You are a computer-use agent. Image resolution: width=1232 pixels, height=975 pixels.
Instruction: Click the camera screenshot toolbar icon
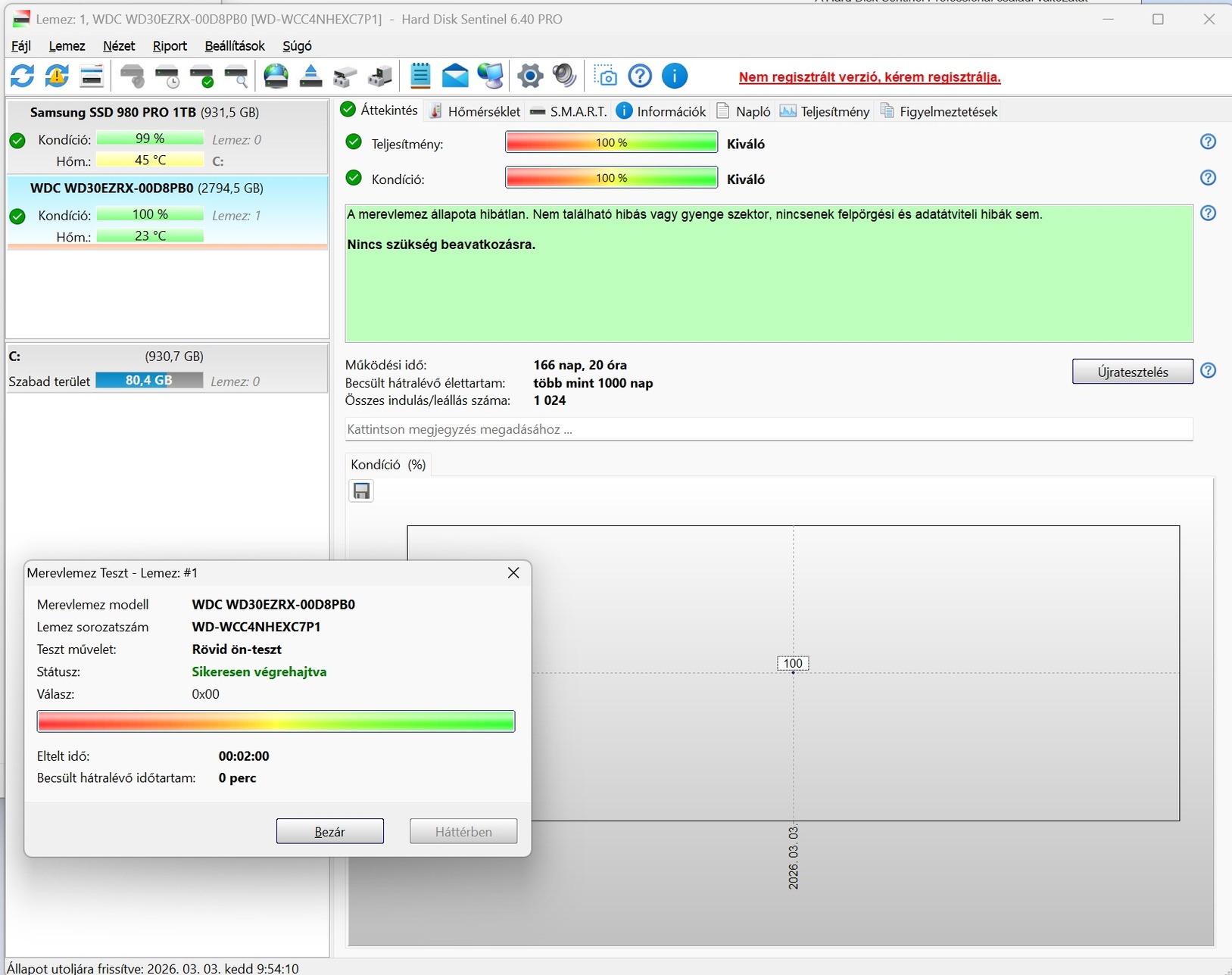click(x=606, y=76)
